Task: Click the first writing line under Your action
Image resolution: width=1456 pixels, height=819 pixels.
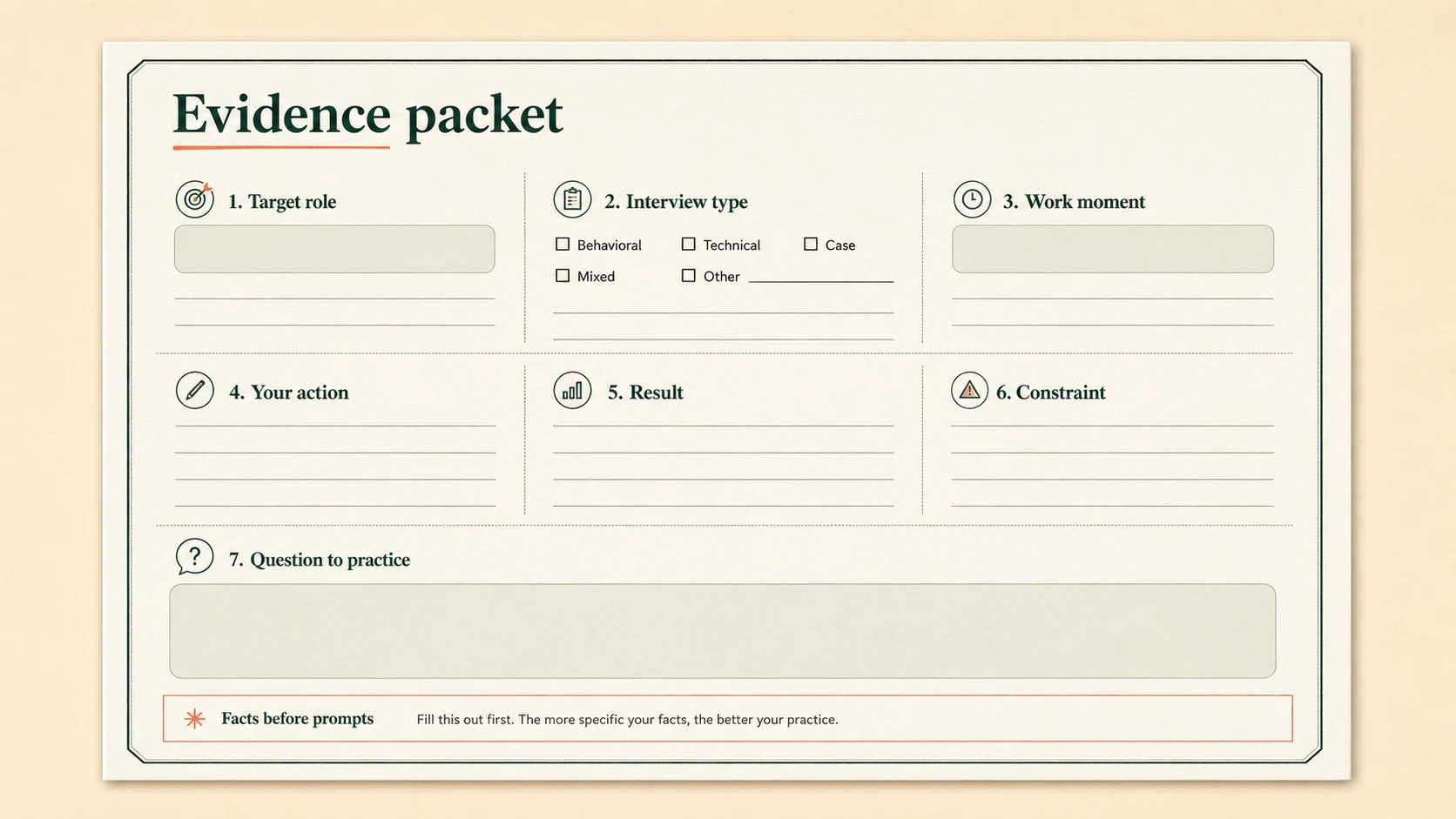Action: 335,426
